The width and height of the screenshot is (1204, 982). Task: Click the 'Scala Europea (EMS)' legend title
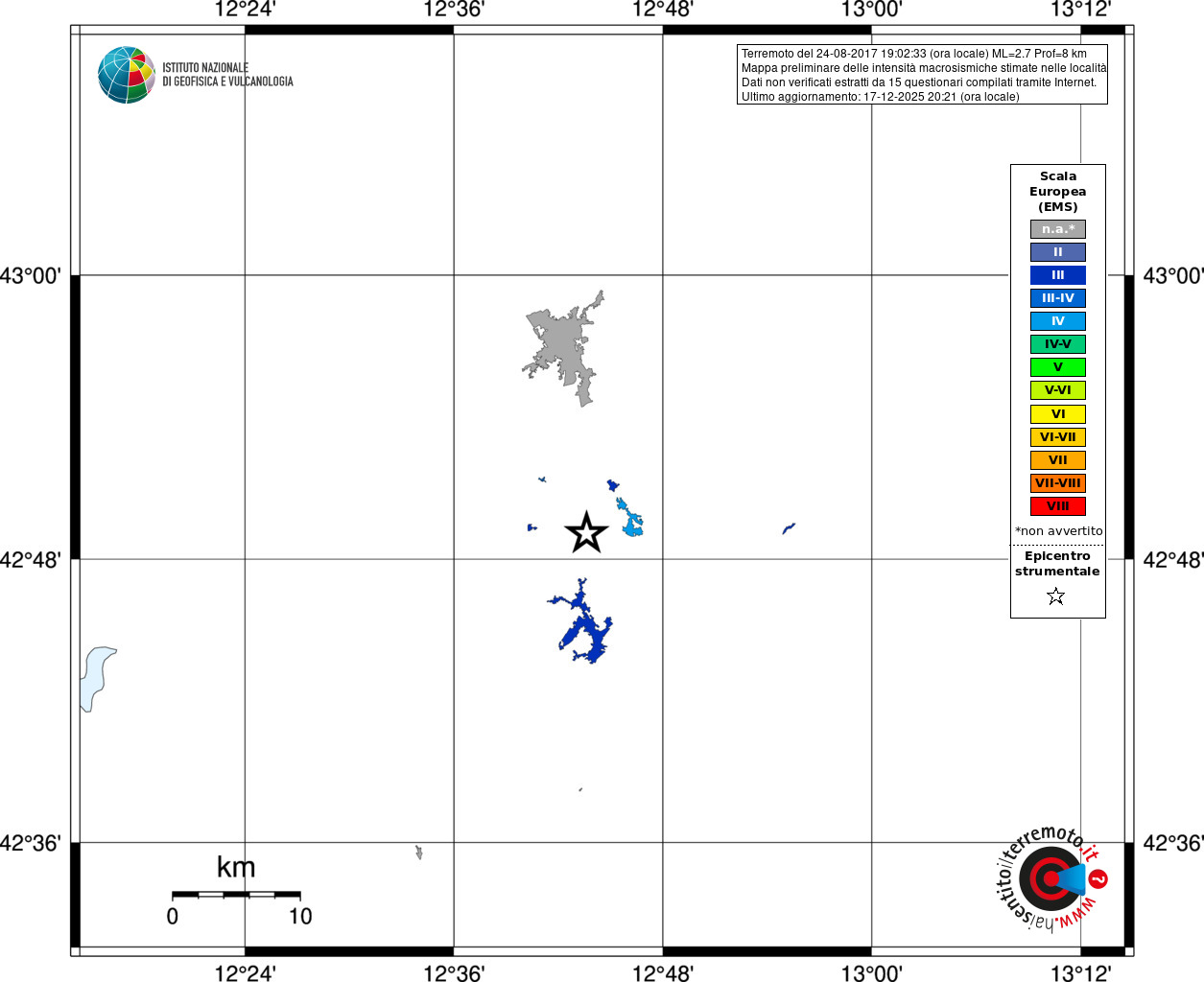click(x=1058, y=192)
